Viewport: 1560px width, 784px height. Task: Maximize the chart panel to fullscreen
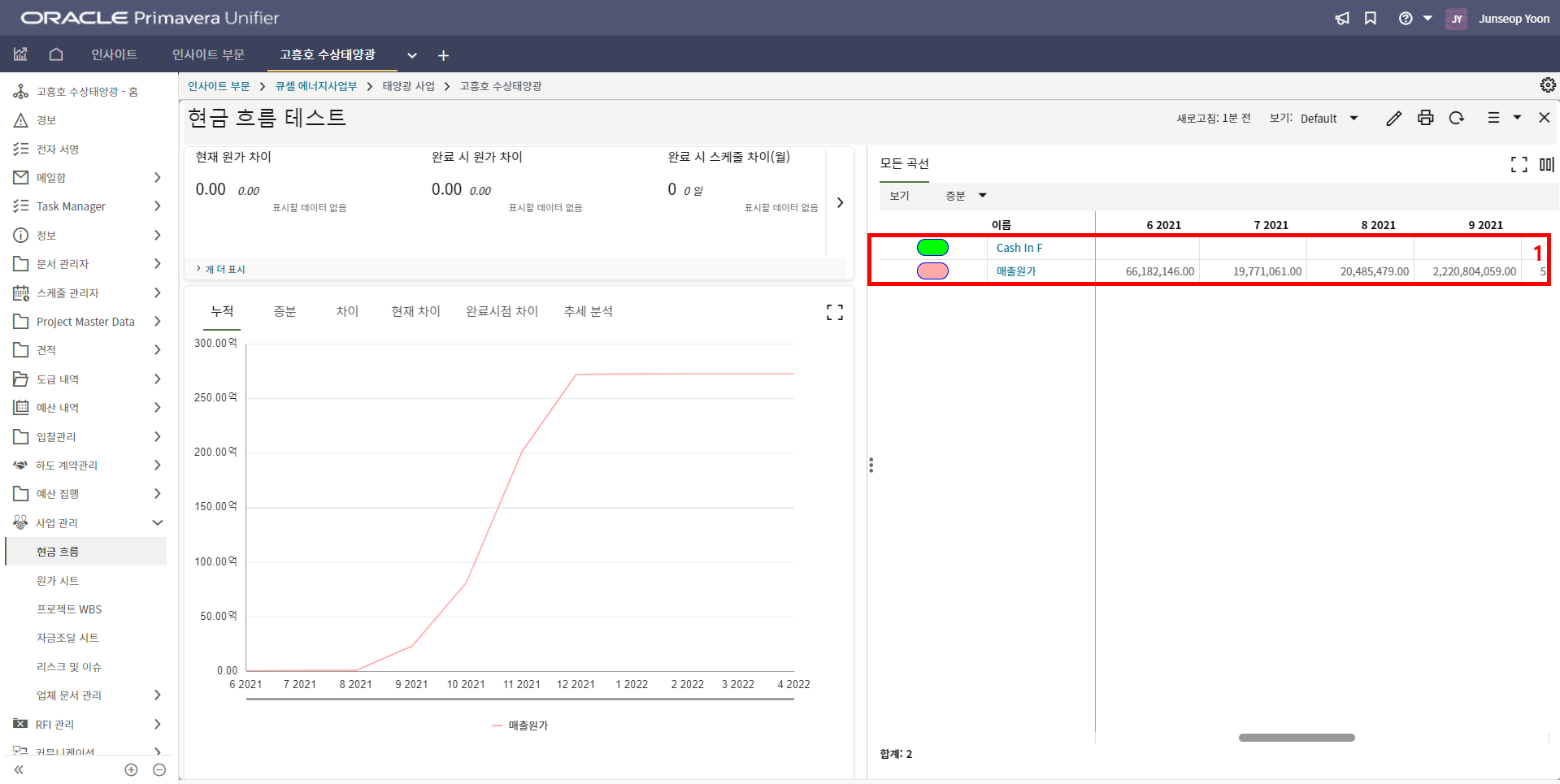point(834,313)
